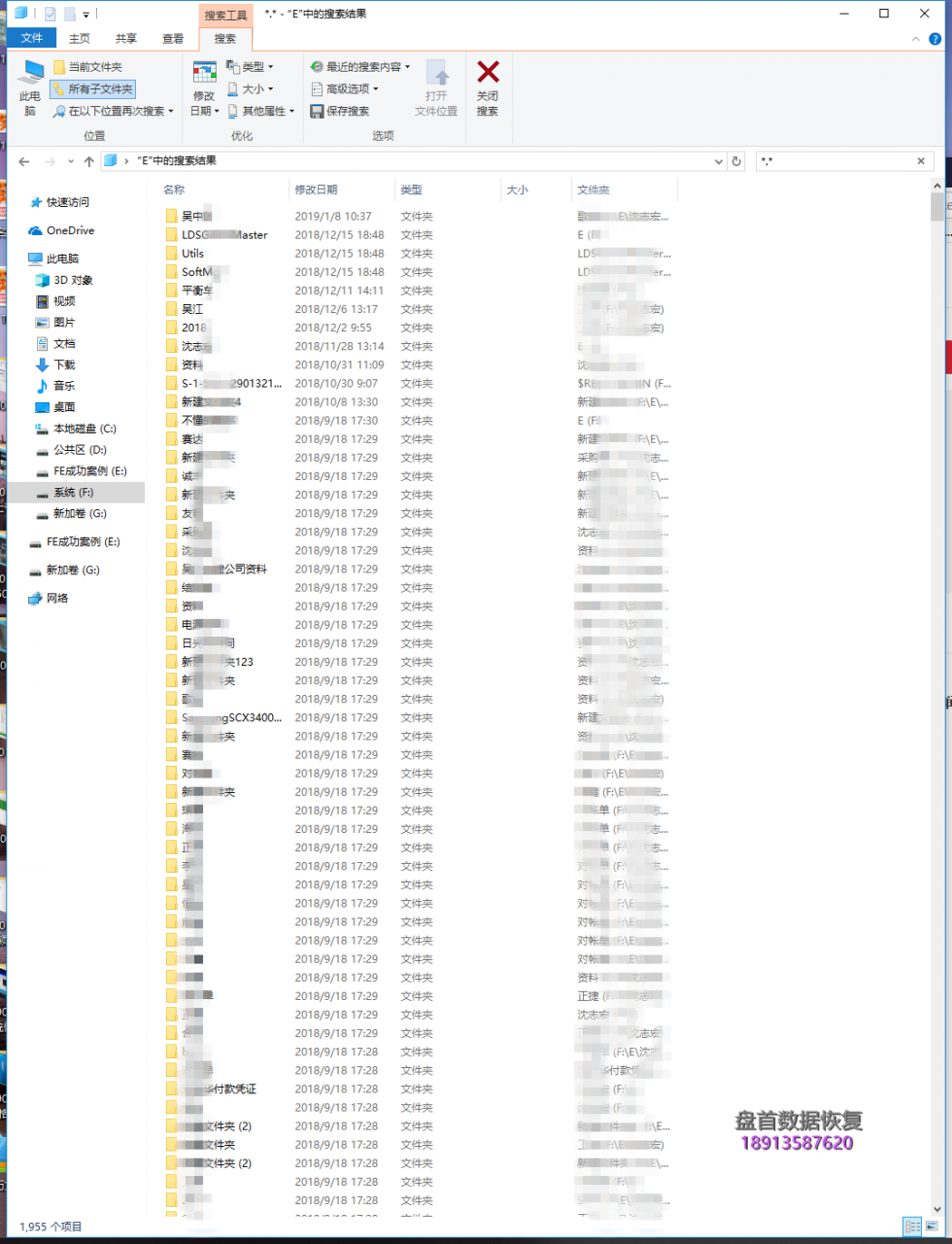Click the 关闭搜索 red X icon
The image size is (952, 1244).
click(x=488, y=73)
